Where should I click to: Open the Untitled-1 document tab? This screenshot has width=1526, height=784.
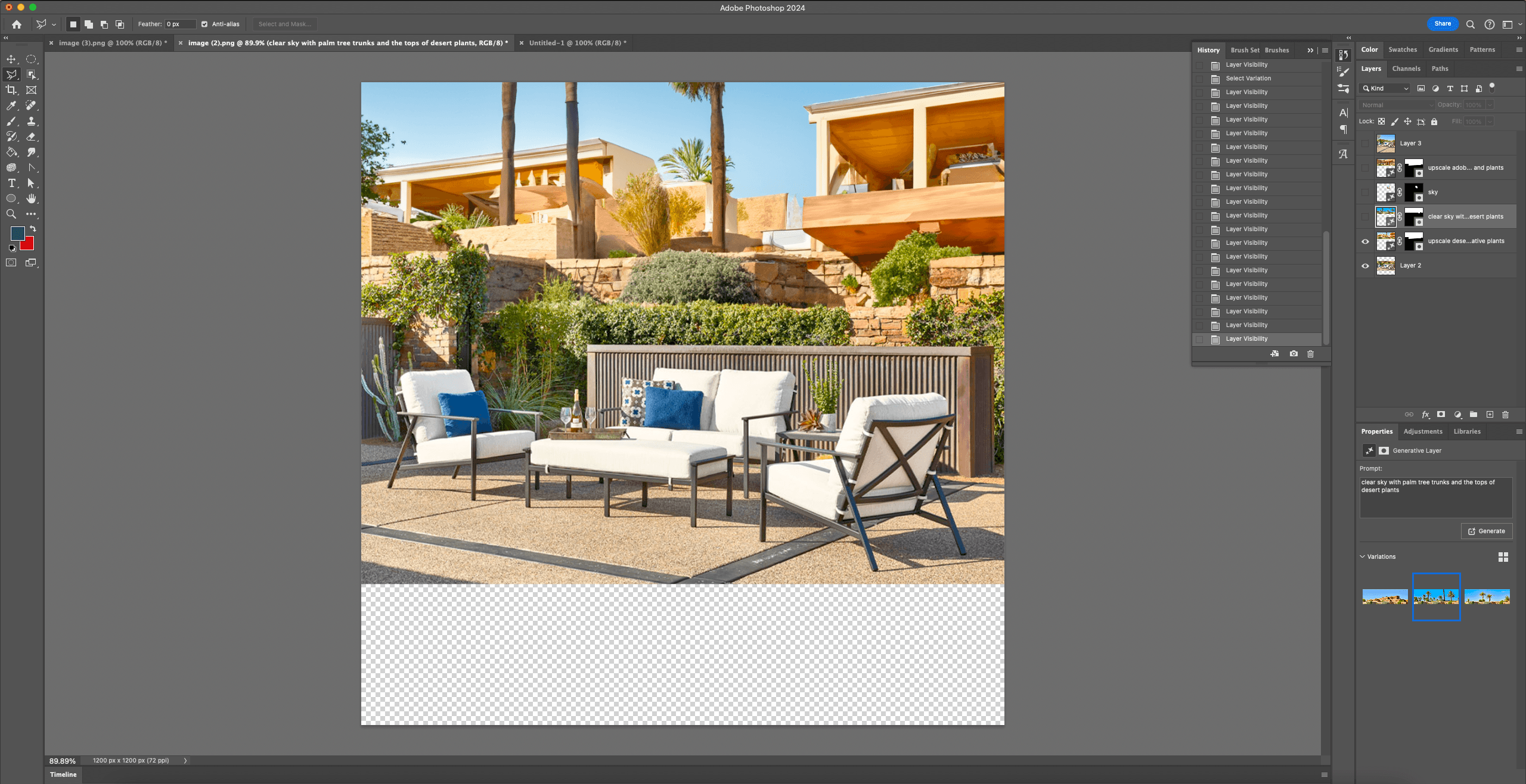576,43
